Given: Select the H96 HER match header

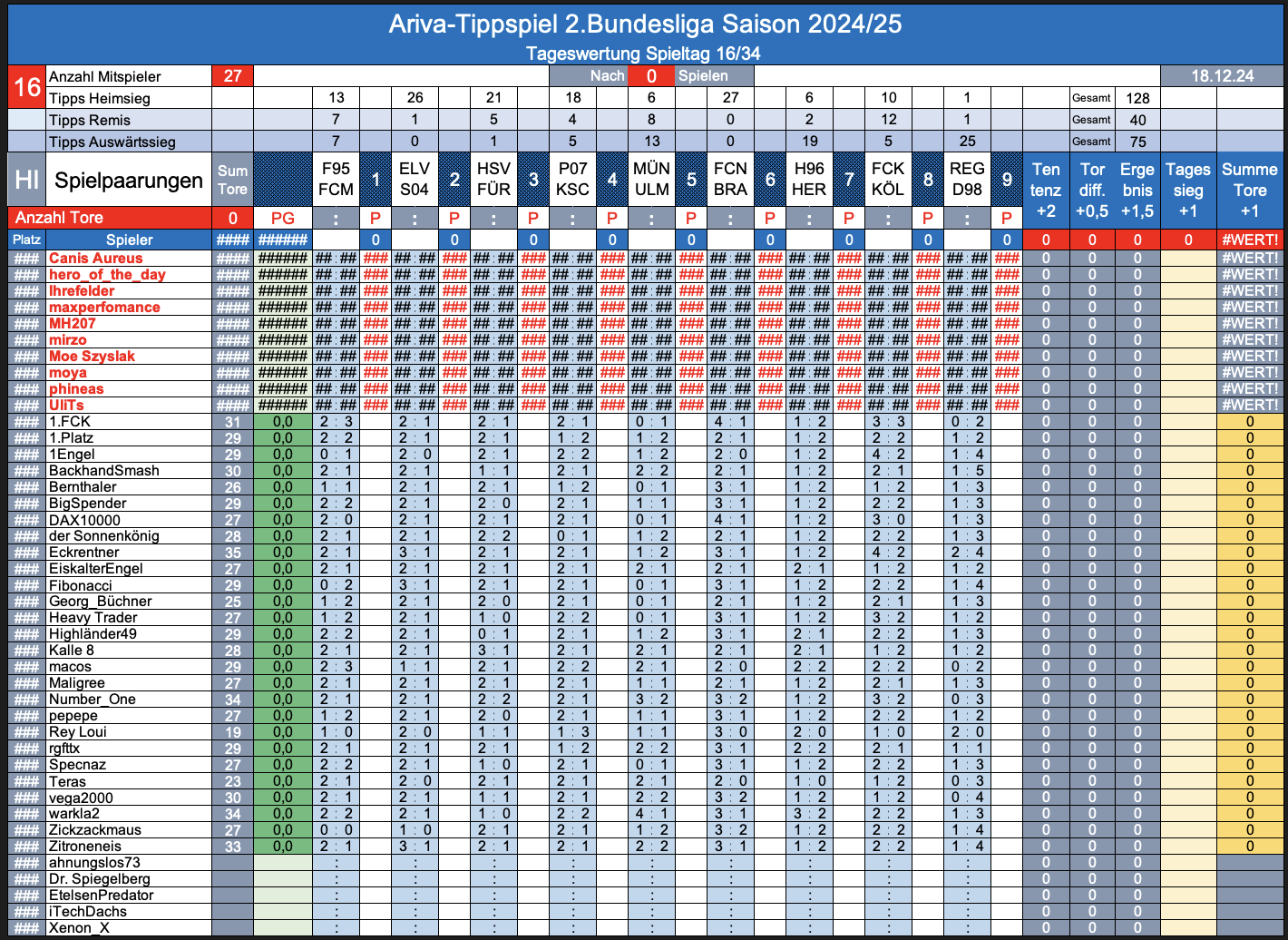Looking at the screenshot, I should coord(809,180).
